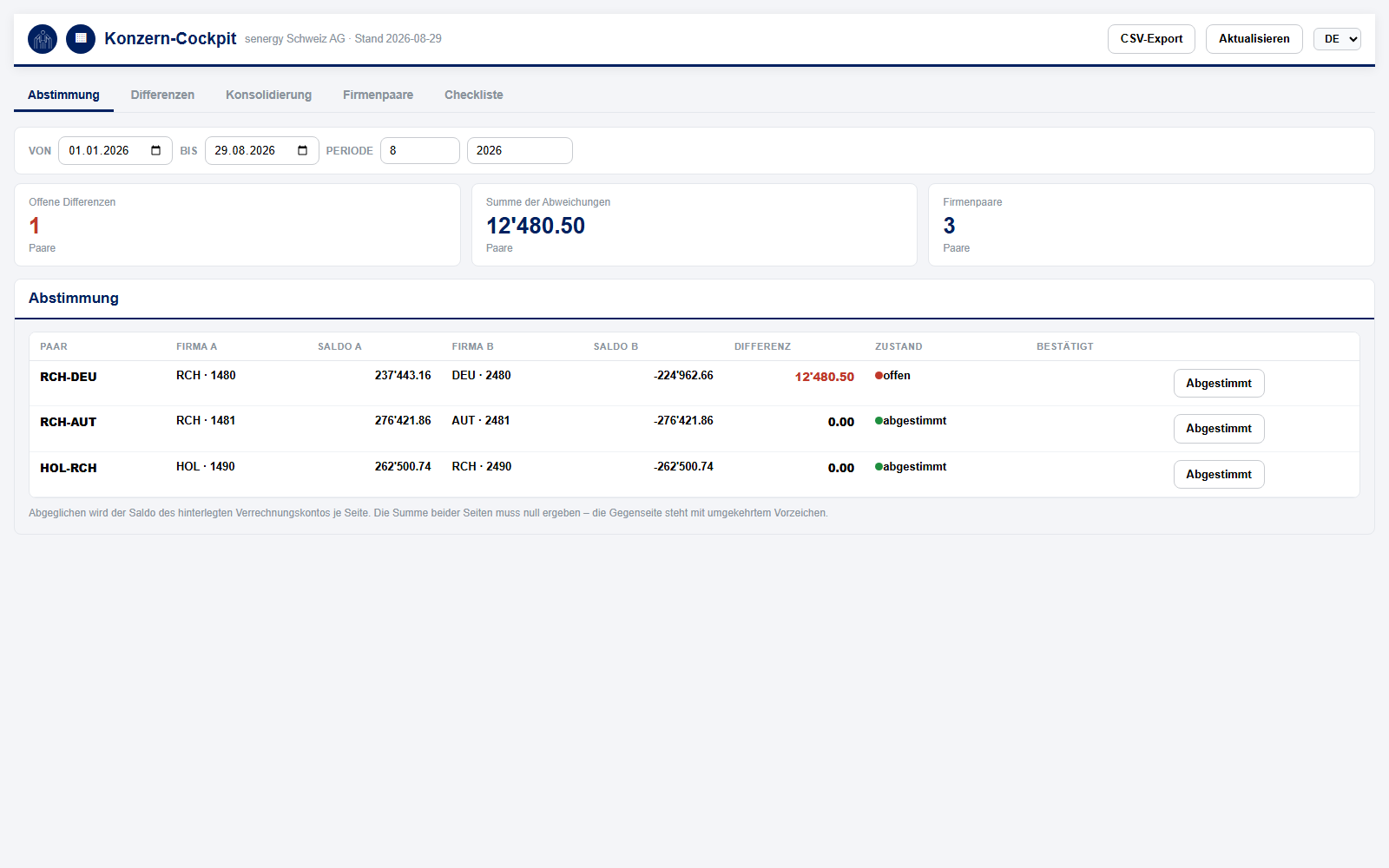Screen dimensions: 1389x868
Task: Click the BESTÄTIGT column header
Action: (1065, 347)
